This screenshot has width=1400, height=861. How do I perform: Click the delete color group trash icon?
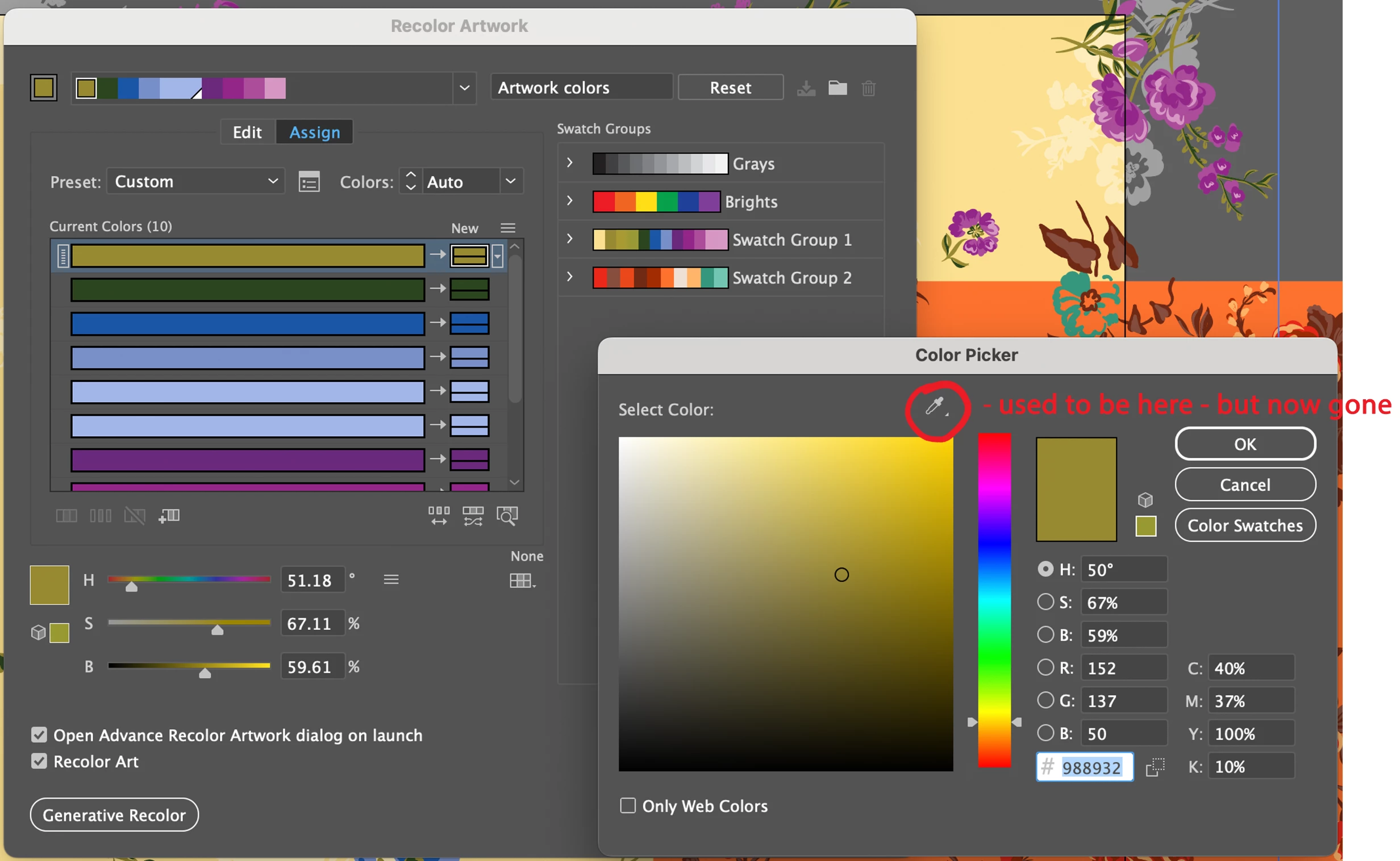point(869,88)
